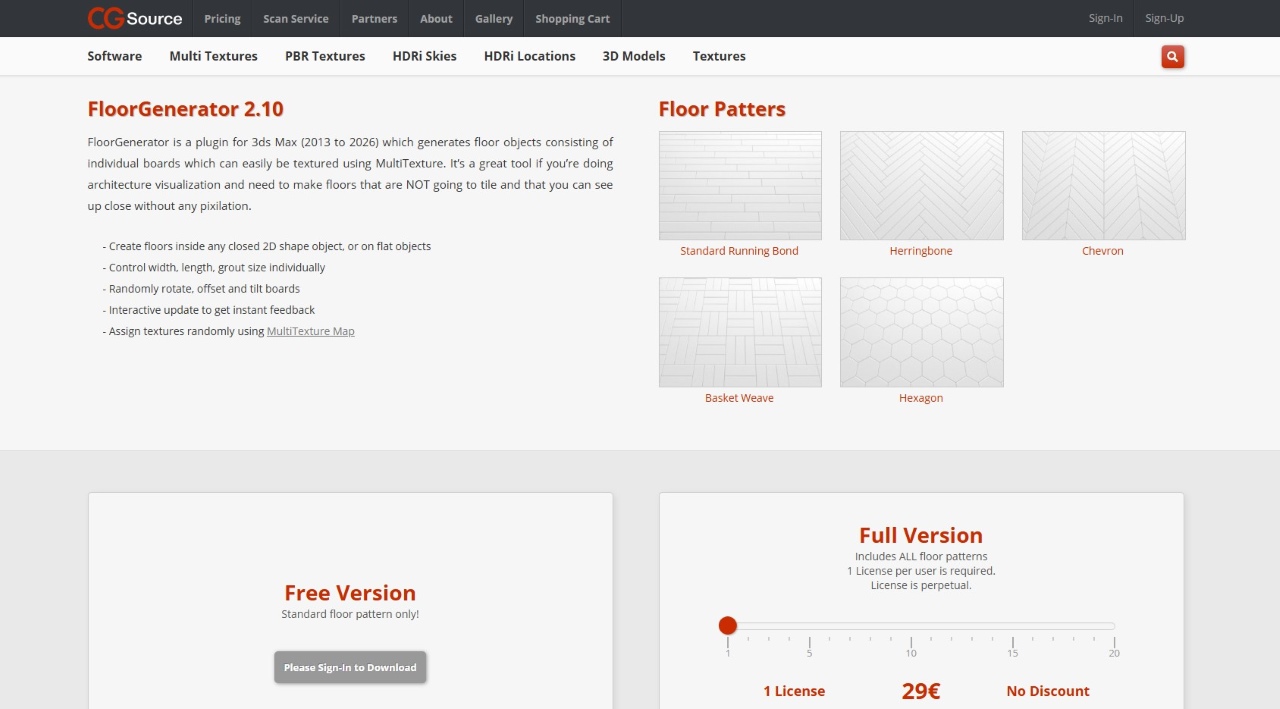Click the red search icon button
Viewport: 1280px width, 709px height.
[1173, 57]
